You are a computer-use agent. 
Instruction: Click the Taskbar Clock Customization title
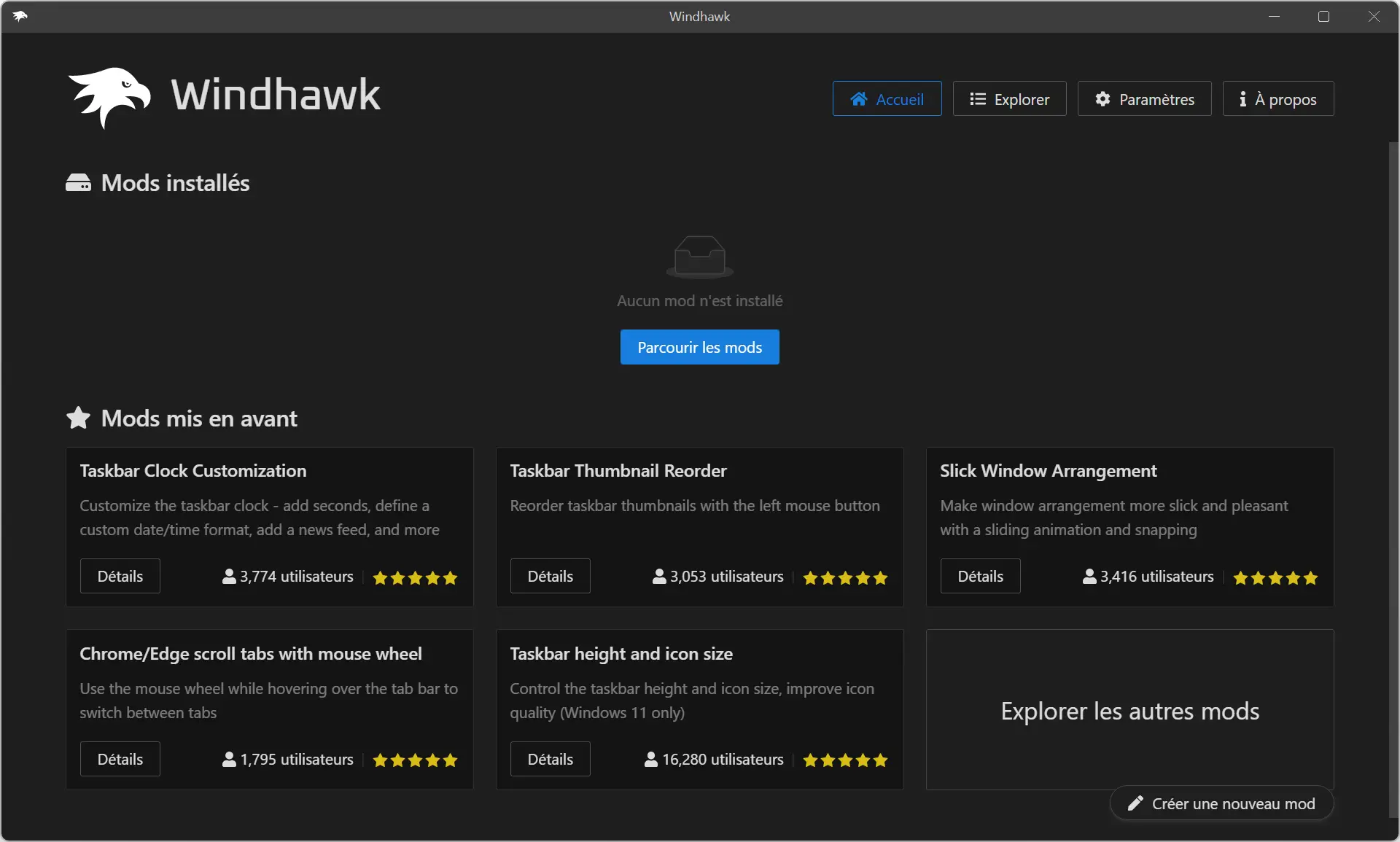click(192, 470)
